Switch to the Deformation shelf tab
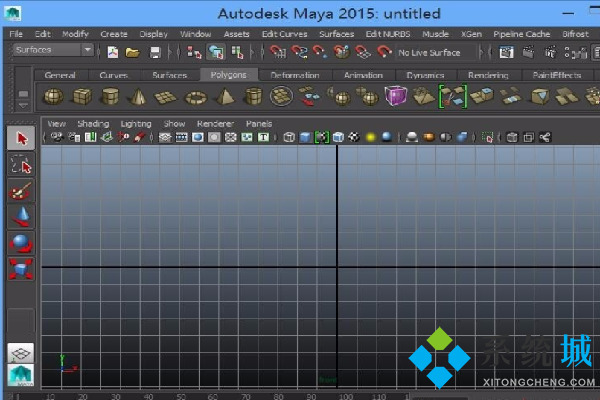Image resolution: width=600 pixels, height=400 pixels. click(294, 75)
